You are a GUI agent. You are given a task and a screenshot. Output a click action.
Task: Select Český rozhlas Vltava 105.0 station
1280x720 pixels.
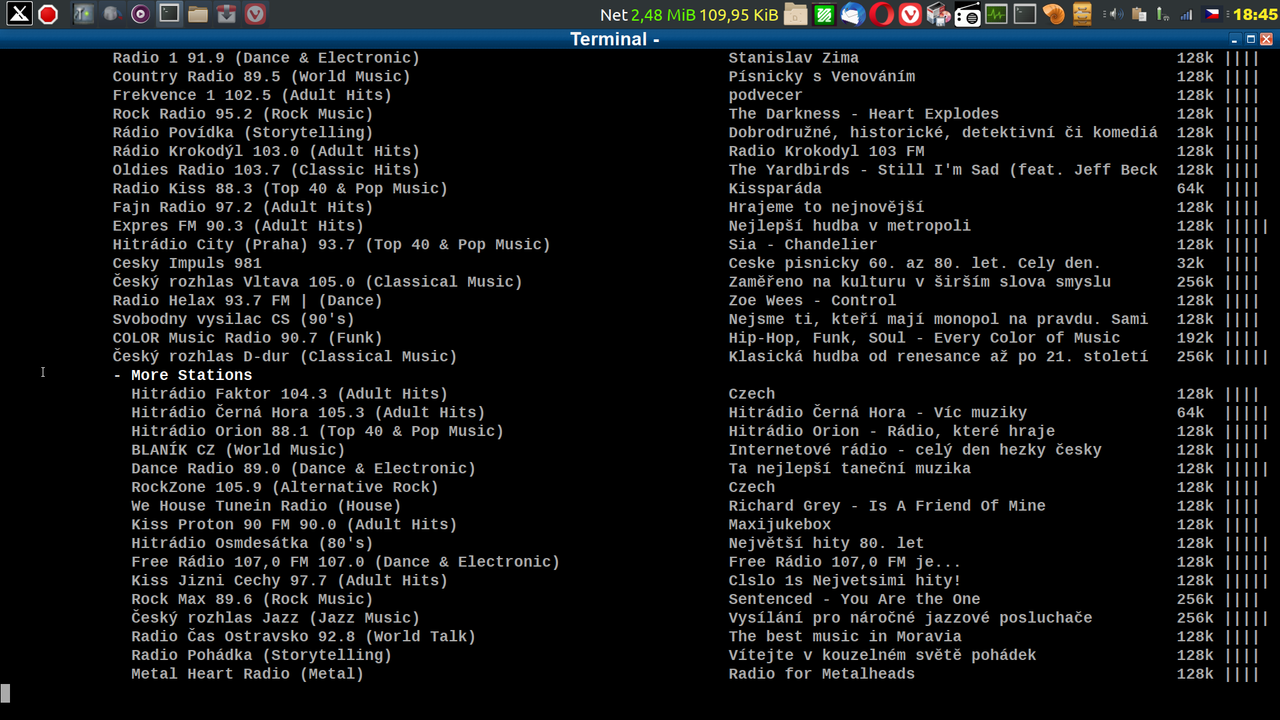click(317, 282)
